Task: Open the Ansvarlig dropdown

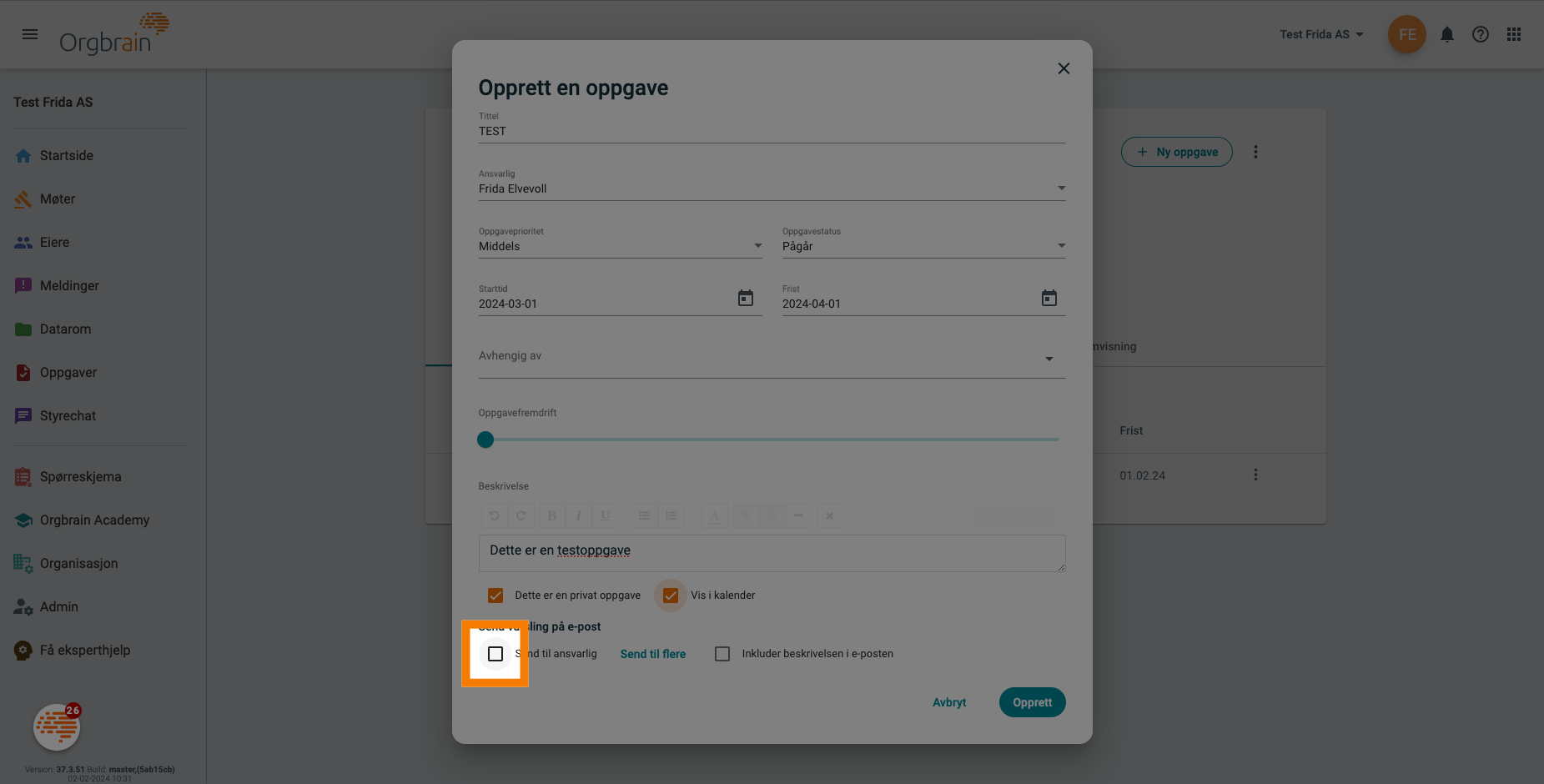Action: pyautogui.click(x=772, y=188)
